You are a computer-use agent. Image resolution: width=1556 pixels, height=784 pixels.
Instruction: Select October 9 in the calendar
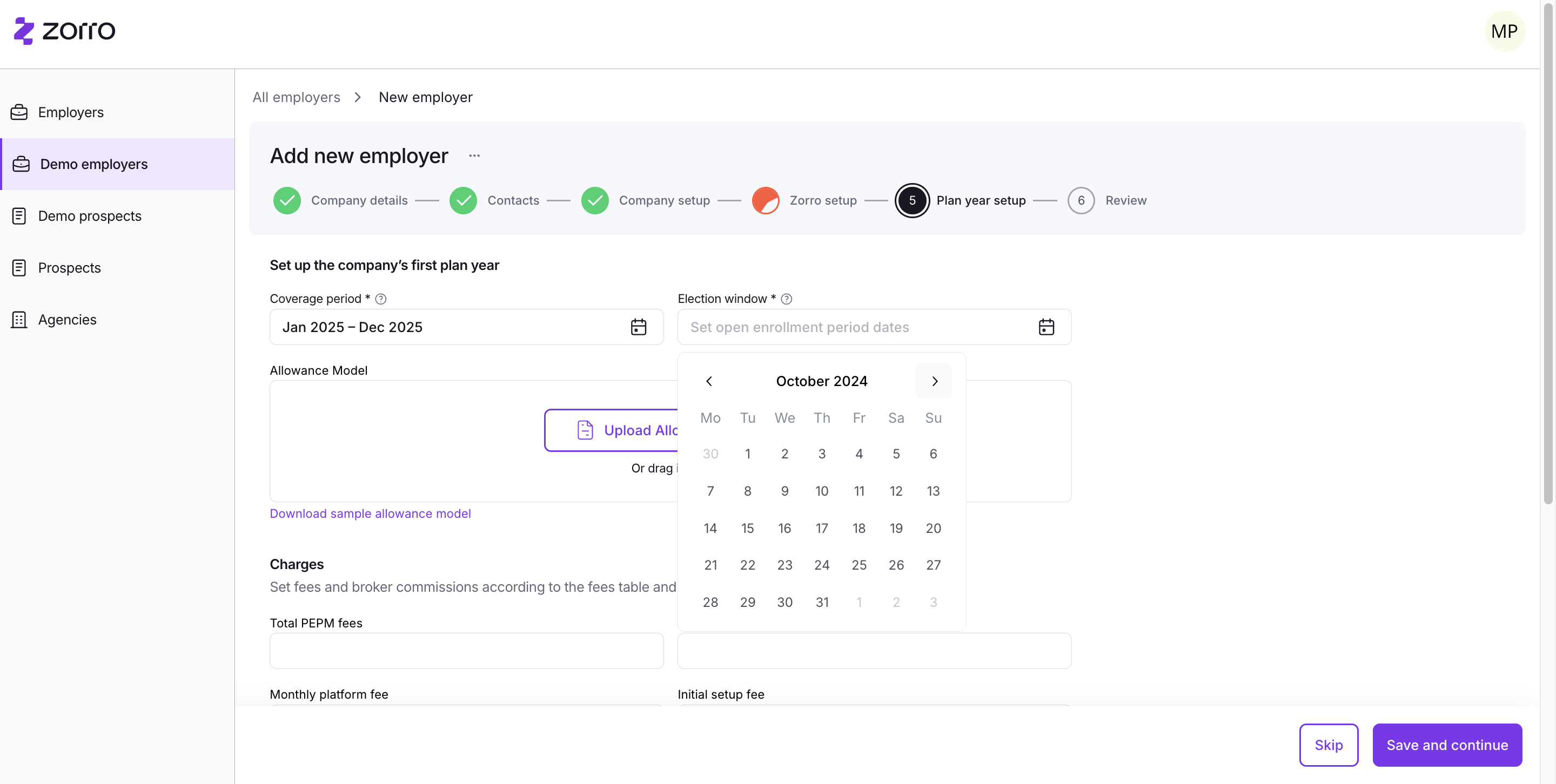[784, 491]
